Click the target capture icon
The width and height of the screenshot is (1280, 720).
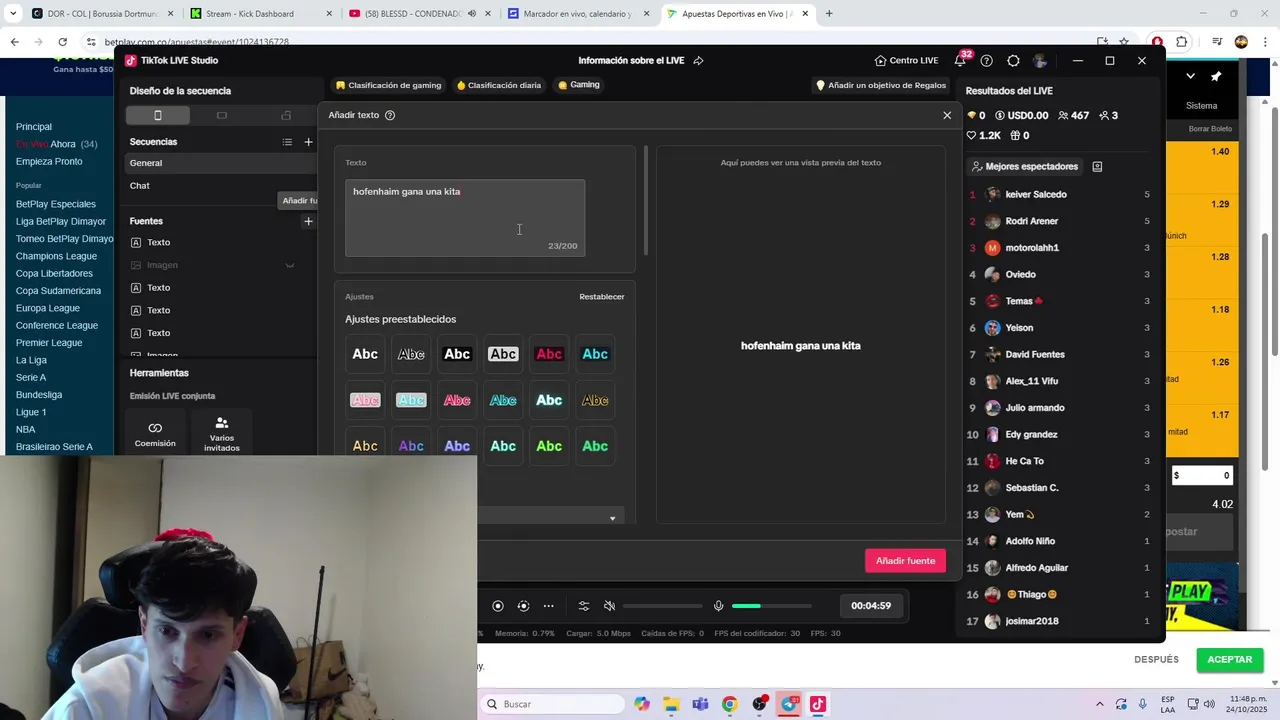coord(523,606)
